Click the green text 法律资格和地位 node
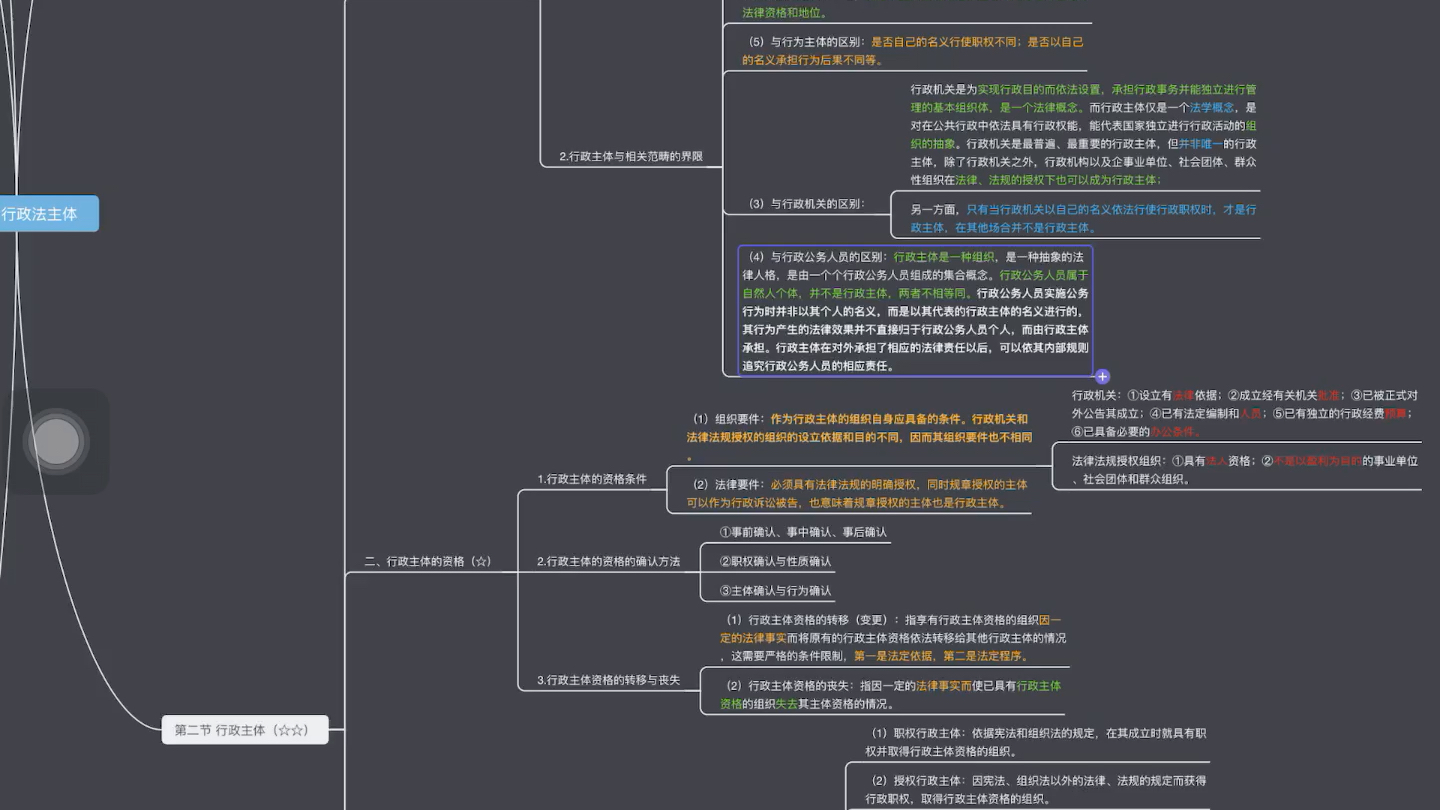This screenshot has height=810, width=1440. click(785, 13)
